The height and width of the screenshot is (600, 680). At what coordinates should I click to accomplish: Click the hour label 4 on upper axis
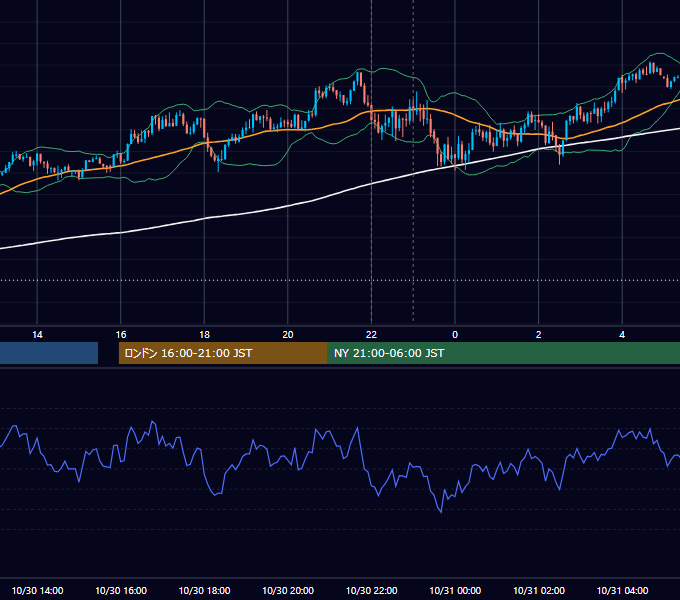coord(622,335)
